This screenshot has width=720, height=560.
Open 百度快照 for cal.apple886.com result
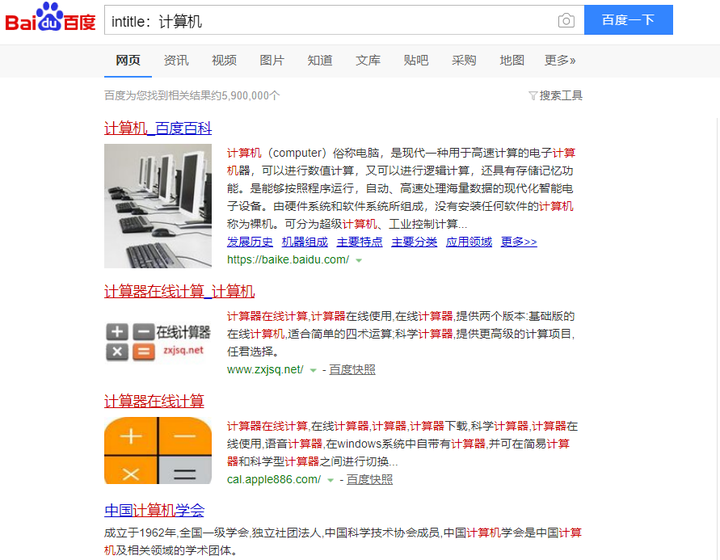tap(370, 479)
